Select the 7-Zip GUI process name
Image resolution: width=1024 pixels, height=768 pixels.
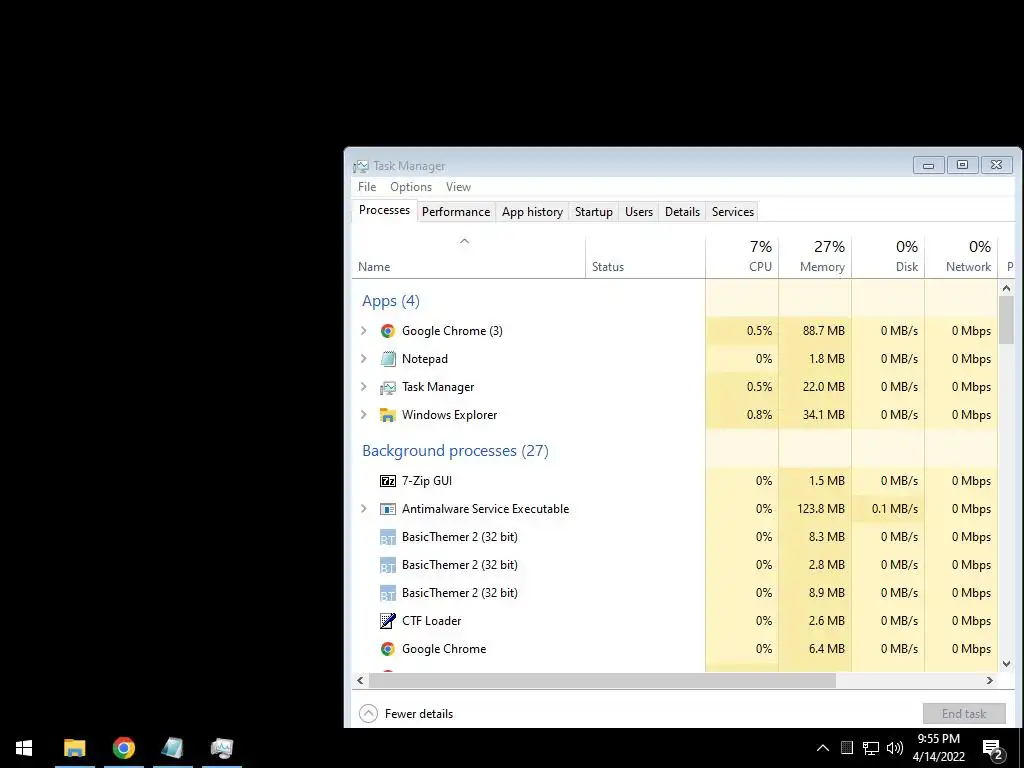pos(427,481)
